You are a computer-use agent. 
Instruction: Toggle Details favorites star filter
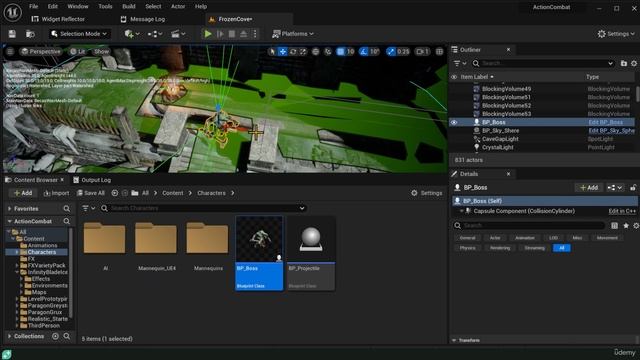[x=626, y=225]
